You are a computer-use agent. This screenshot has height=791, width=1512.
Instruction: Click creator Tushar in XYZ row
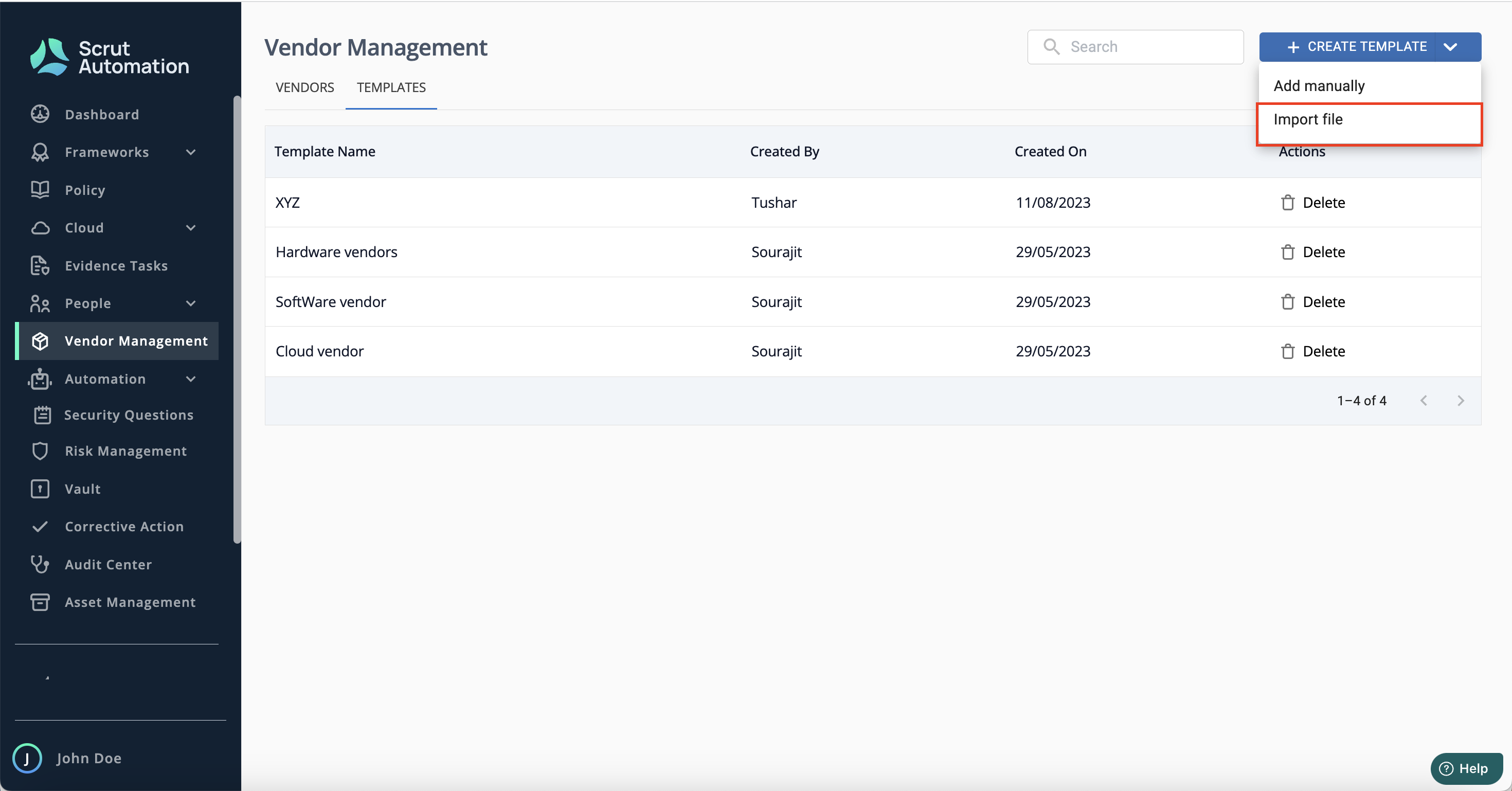pyautogui.click(x=773, y=203)
